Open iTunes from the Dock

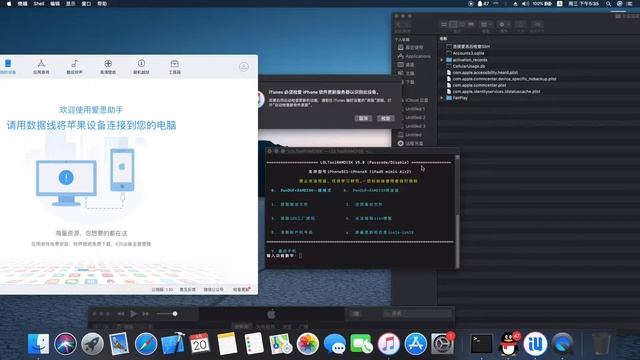[x=389, y=344]
